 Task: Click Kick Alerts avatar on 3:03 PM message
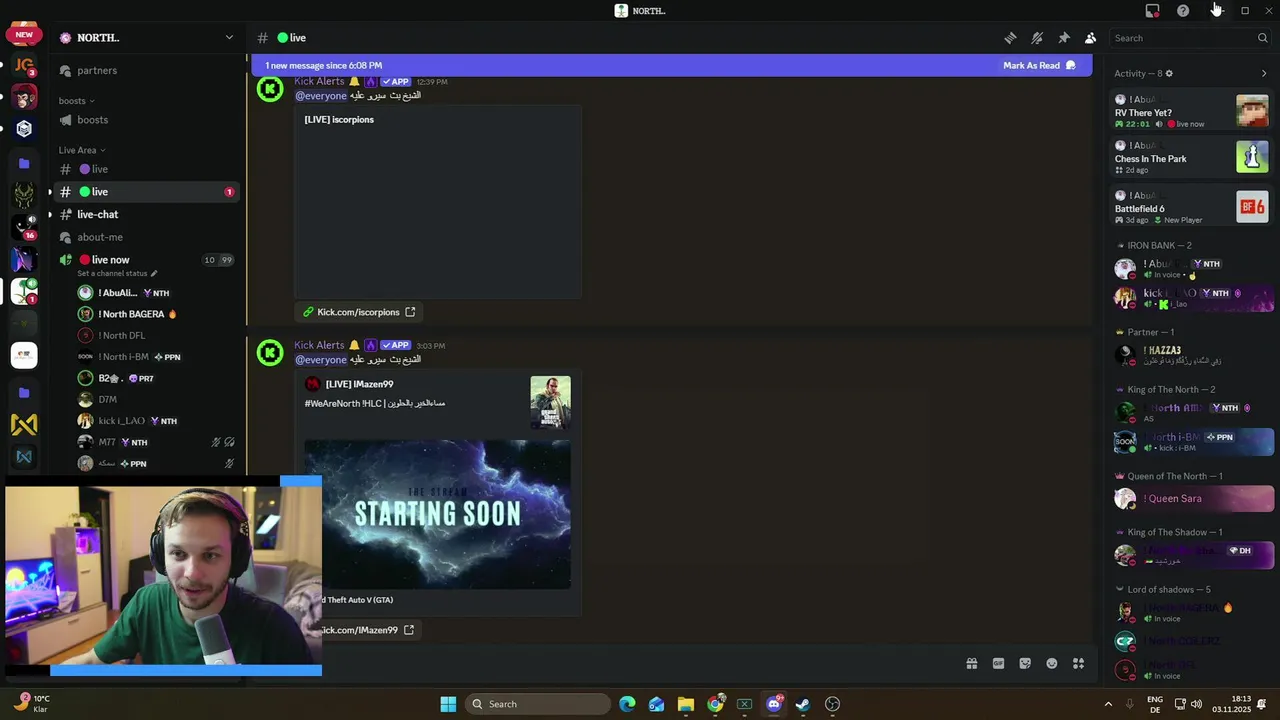coord(270,353)
